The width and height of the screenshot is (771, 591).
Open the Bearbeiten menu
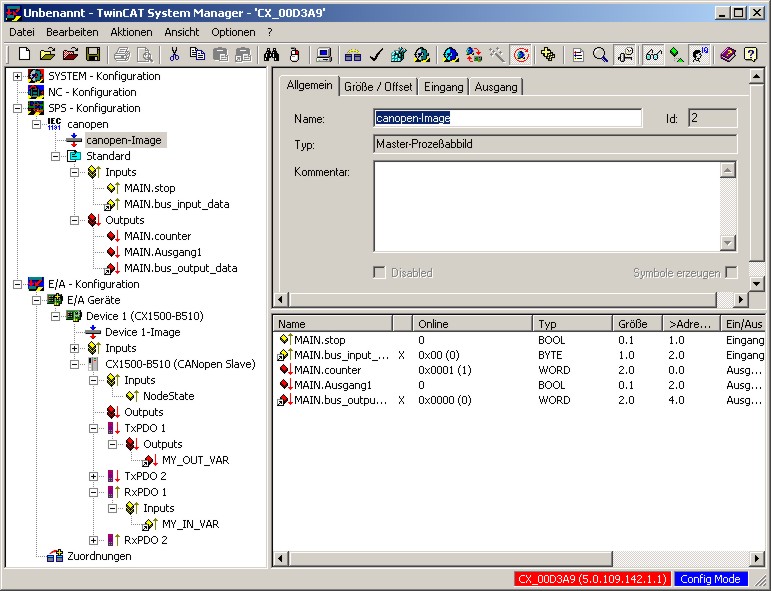[72, 32]
